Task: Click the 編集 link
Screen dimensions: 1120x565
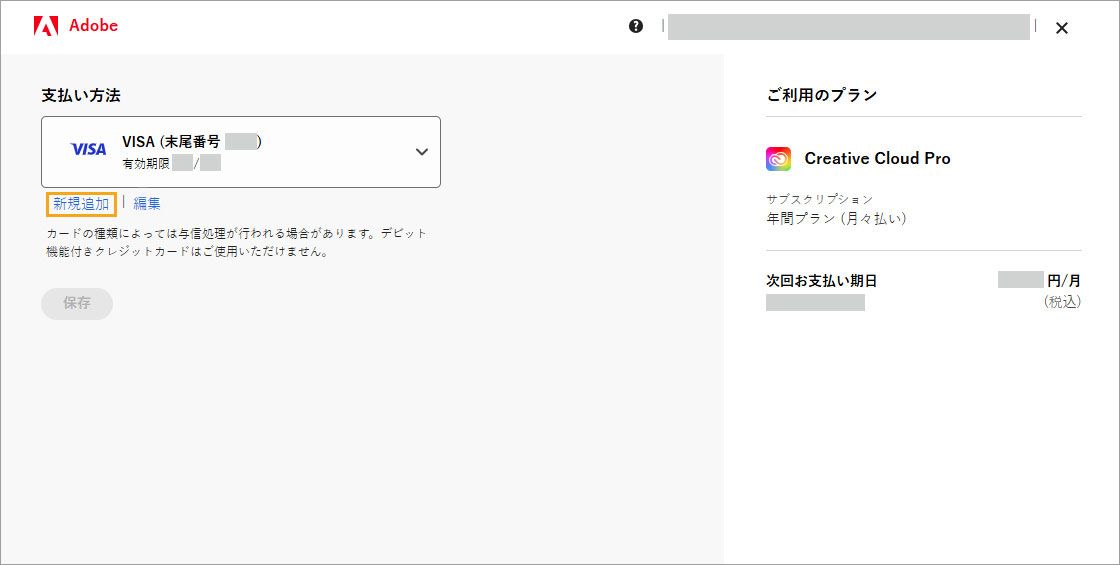Action: (147, 204)
